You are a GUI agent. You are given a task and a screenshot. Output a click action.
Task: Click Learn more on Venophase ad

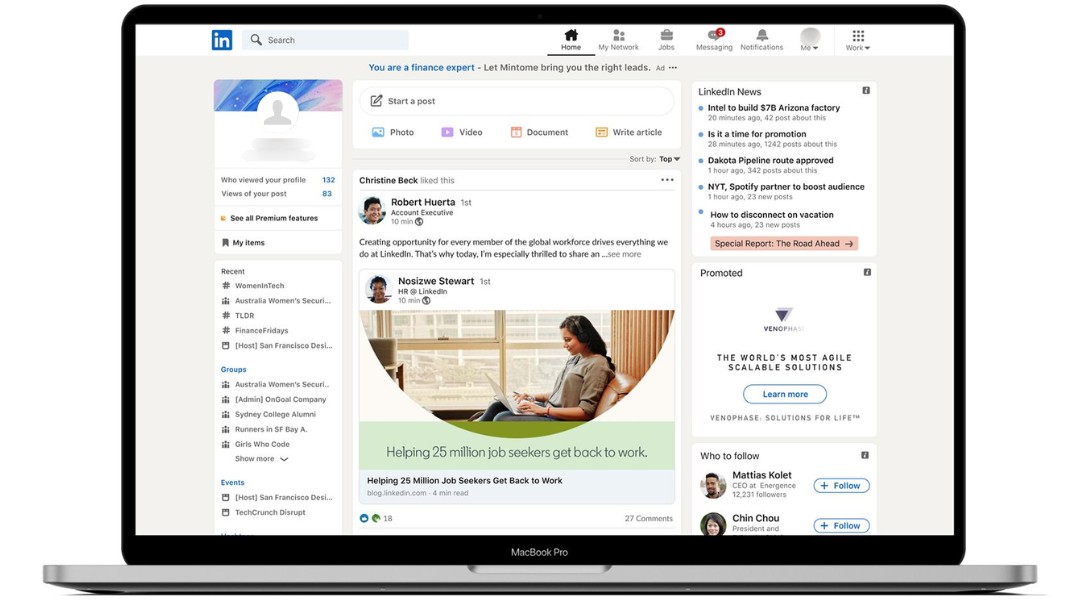coord(785,394)
